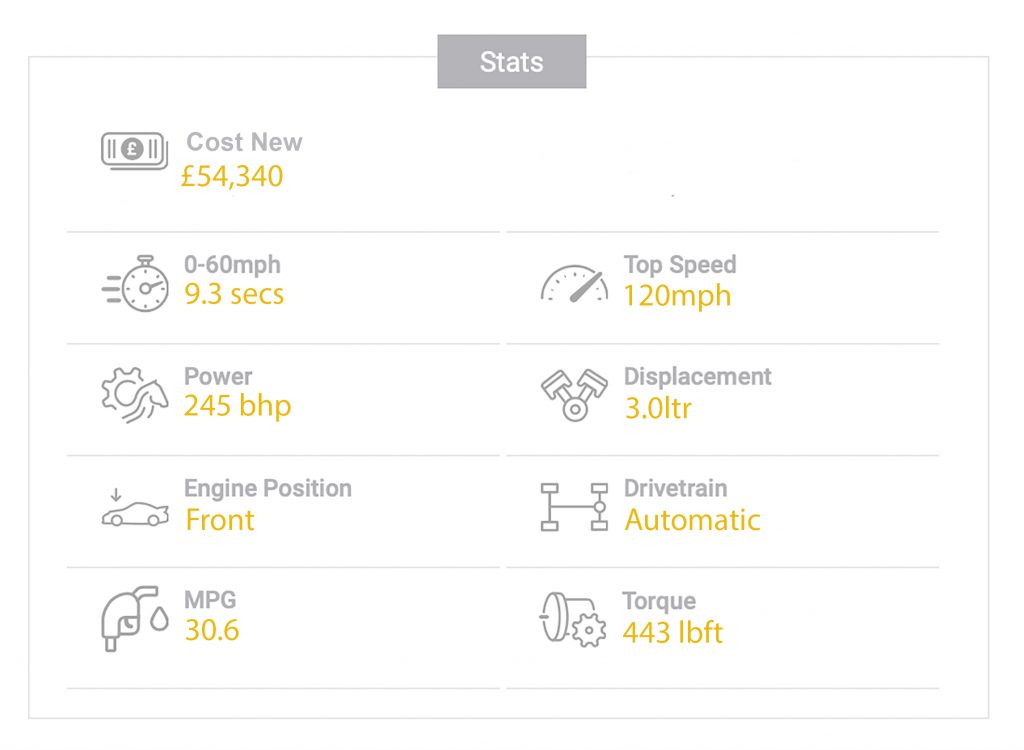Select the Stats tab header
The height and width of the screenshot is (750, 1024).
tap(512, 61)
